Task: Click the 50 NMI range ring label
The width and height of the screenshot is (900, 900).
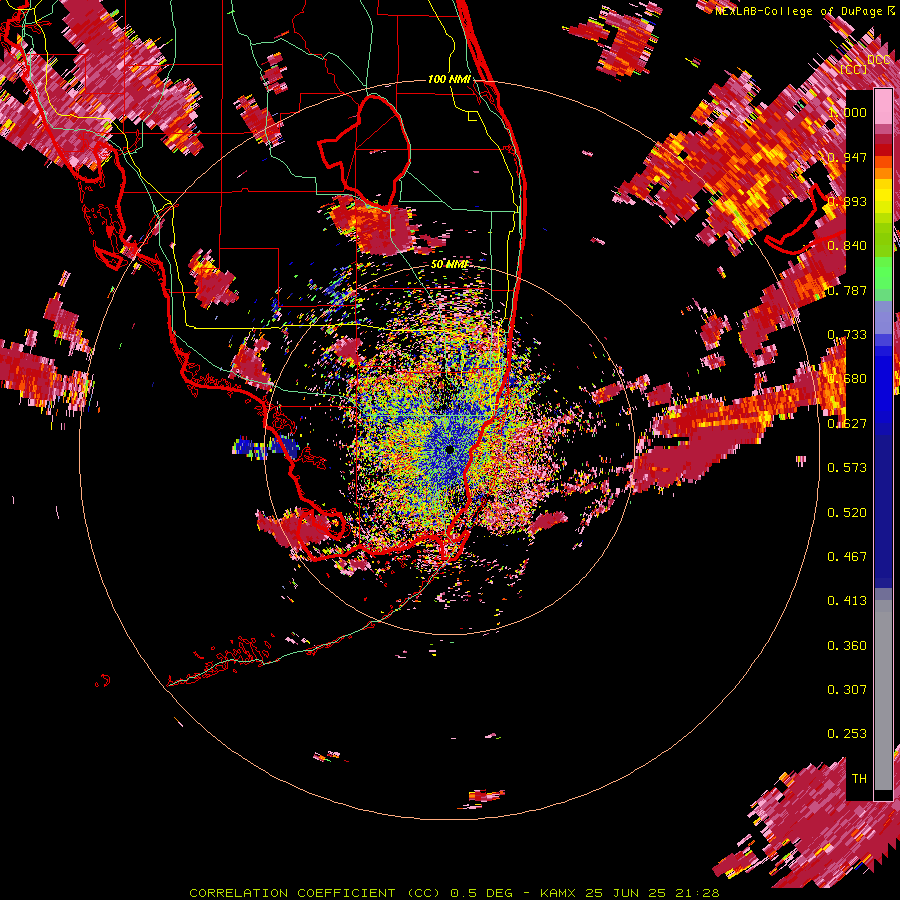Action: point(449,265)
